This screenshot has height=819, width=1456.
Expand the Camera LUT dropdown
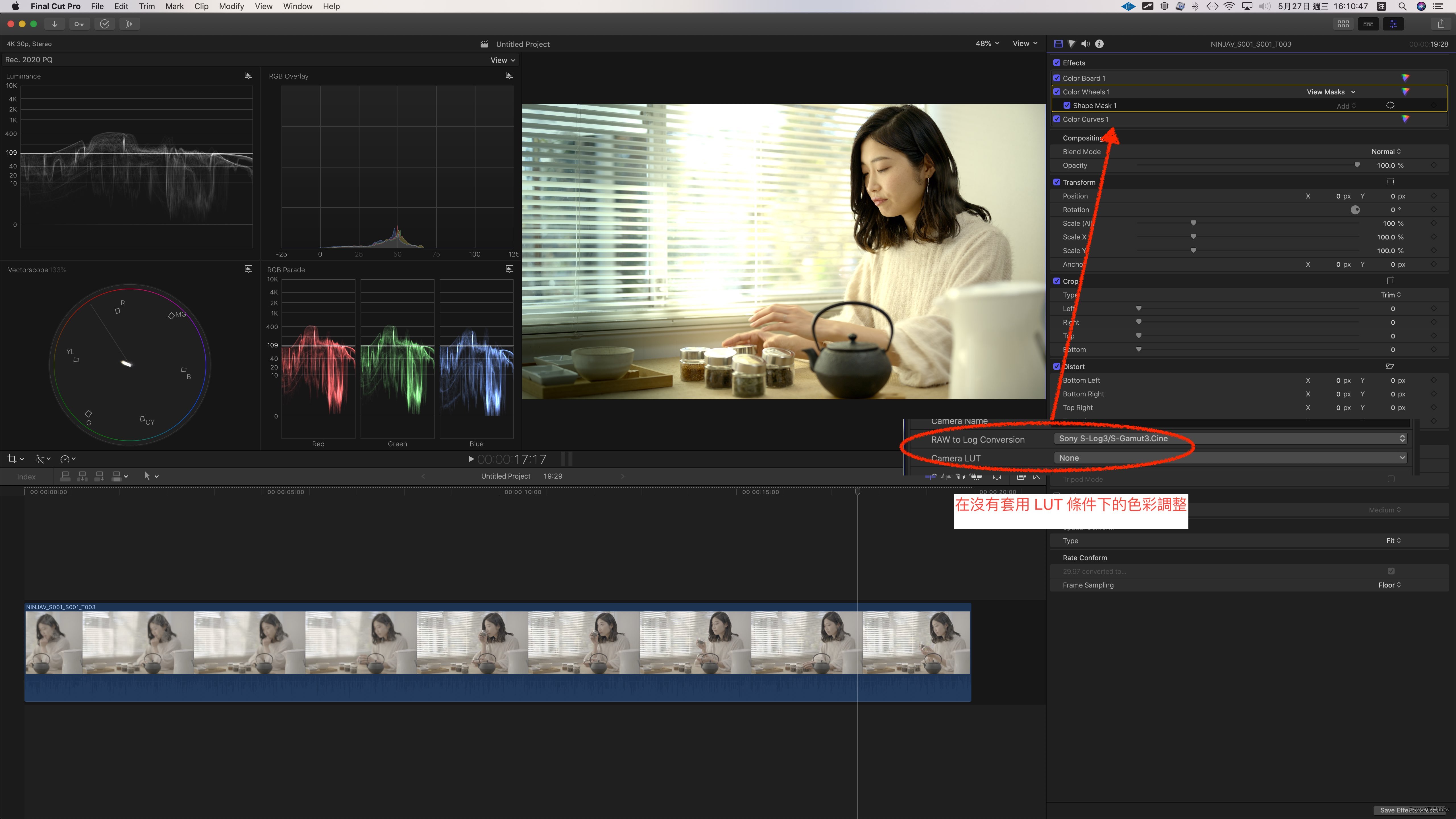coord(1229,458)
